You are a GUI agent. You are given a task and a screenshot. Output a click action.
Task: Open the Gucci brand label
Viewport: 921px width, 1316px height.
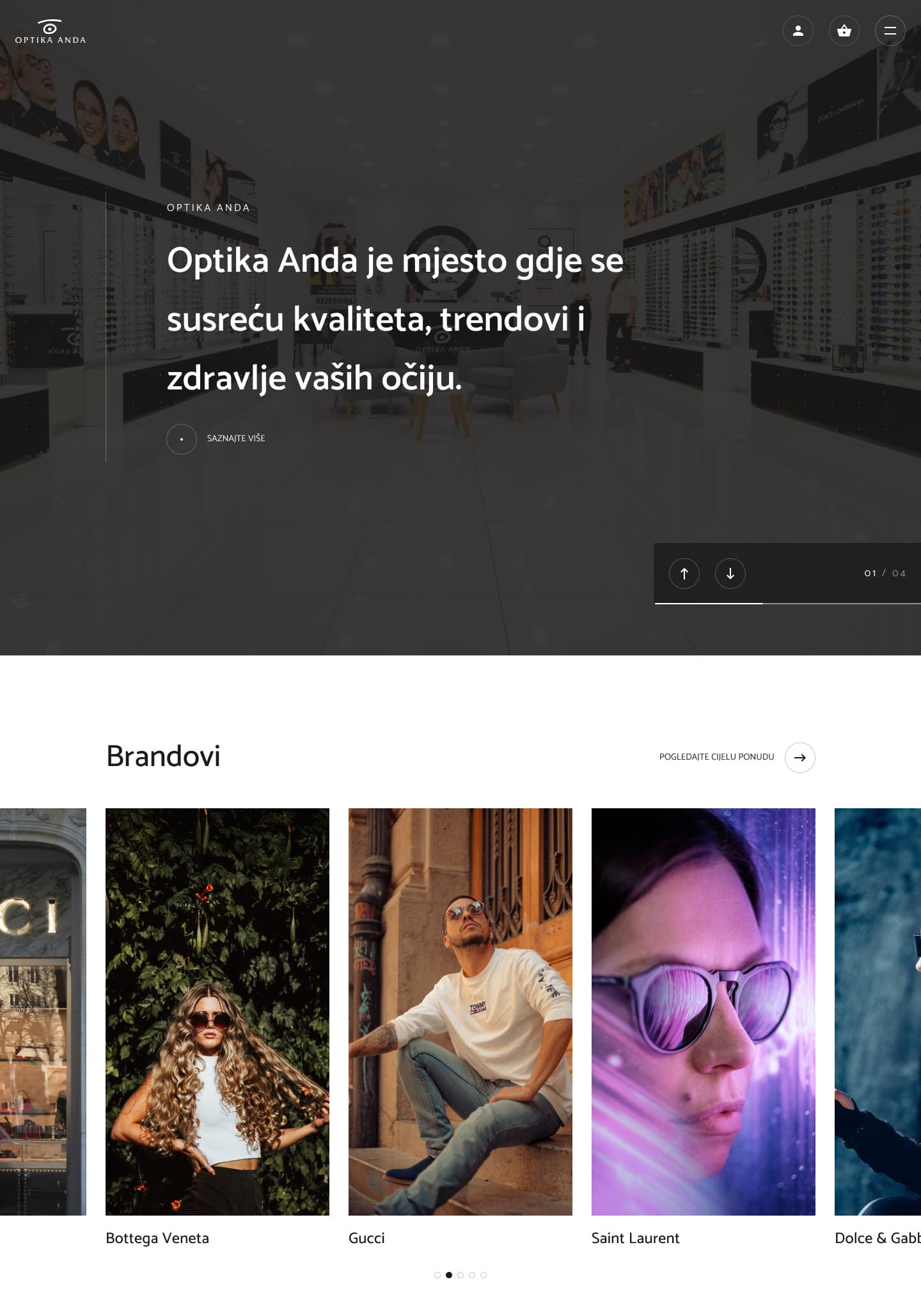click(366, 1239)
